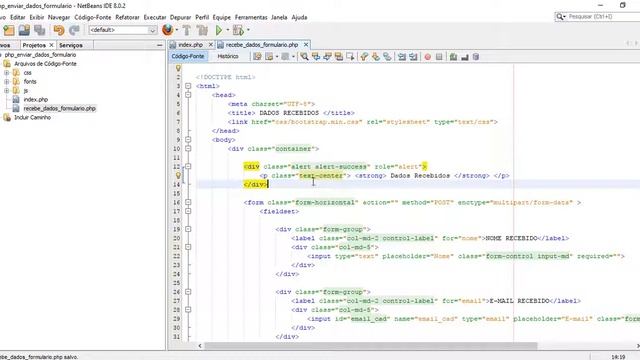Expand the js folder node
The width and height of the screenshot is (640, 360).
coord(7,91)
